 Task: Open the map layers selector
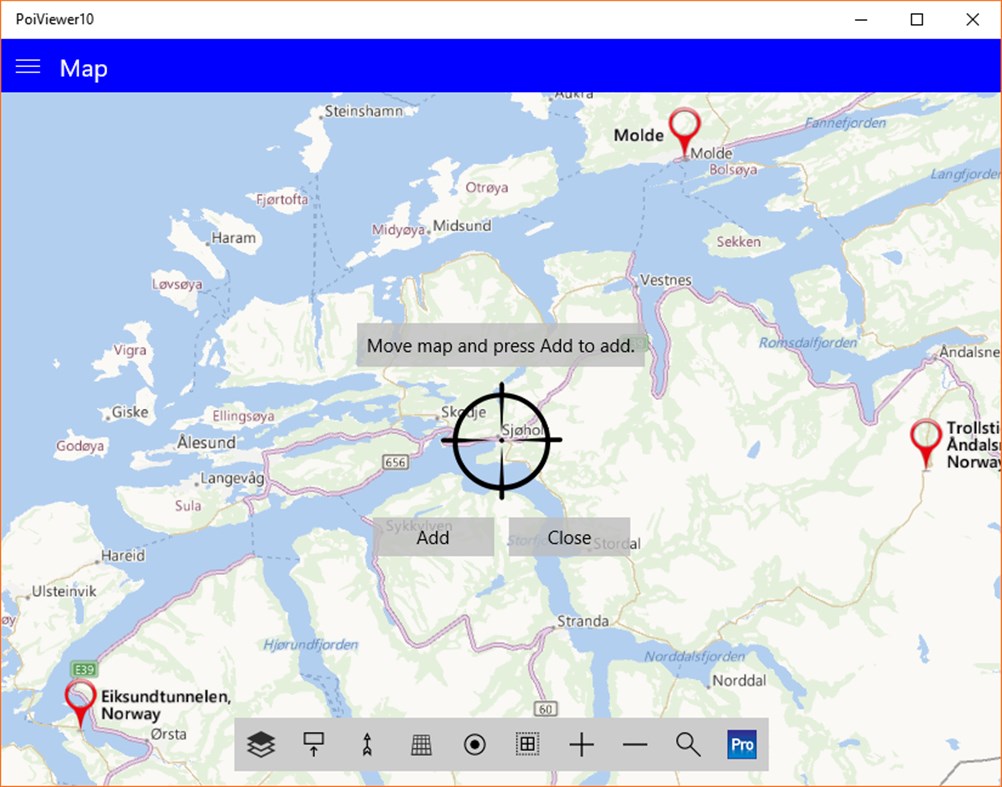point(260,744)
